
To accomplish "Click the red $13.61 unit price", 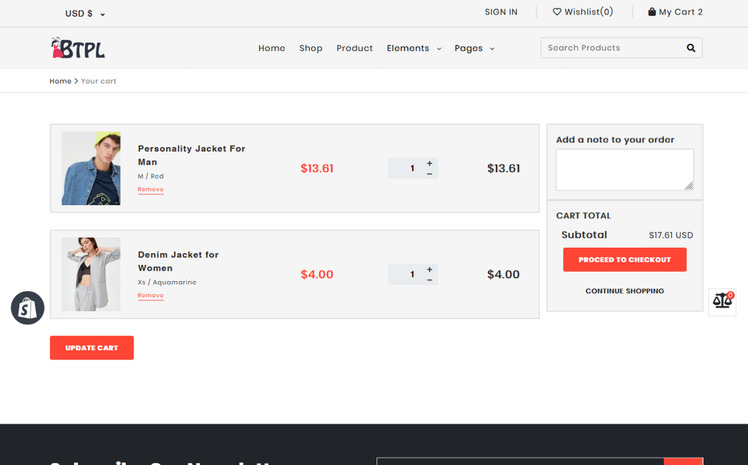I will [x=317, y=168].
